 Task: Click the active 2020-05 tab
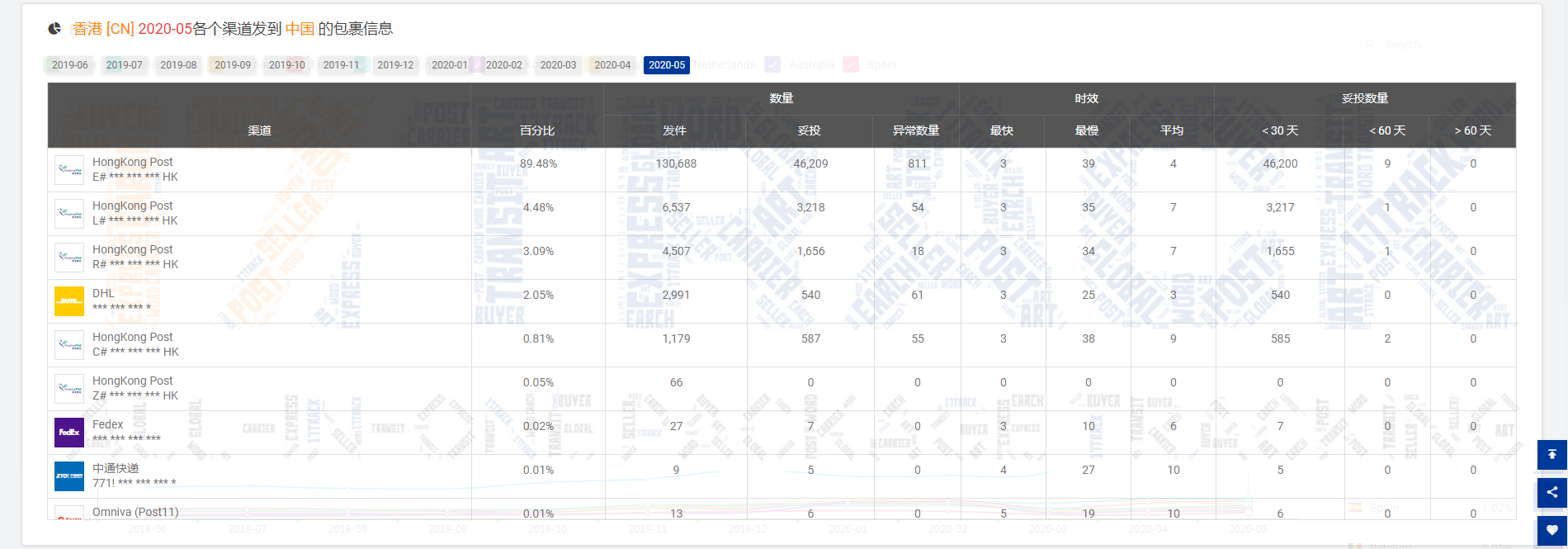tap(667, 65)
